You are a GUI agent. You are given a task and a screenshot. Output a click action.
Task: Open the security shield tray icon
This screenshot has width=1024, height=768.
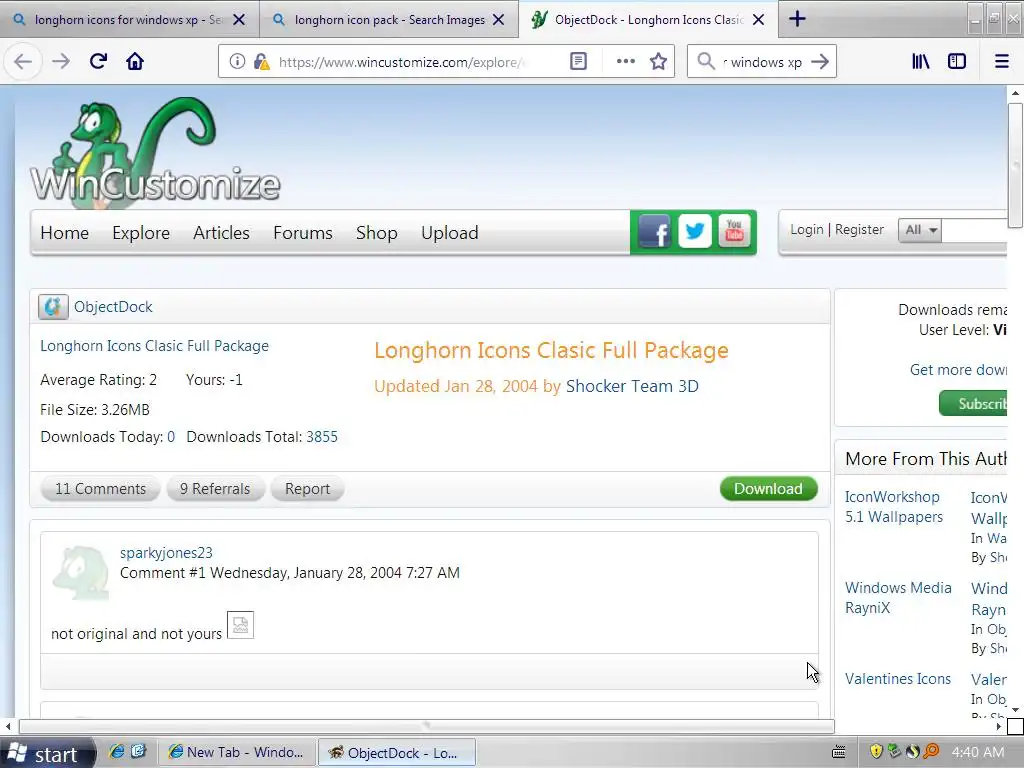[x=876, y=752]
